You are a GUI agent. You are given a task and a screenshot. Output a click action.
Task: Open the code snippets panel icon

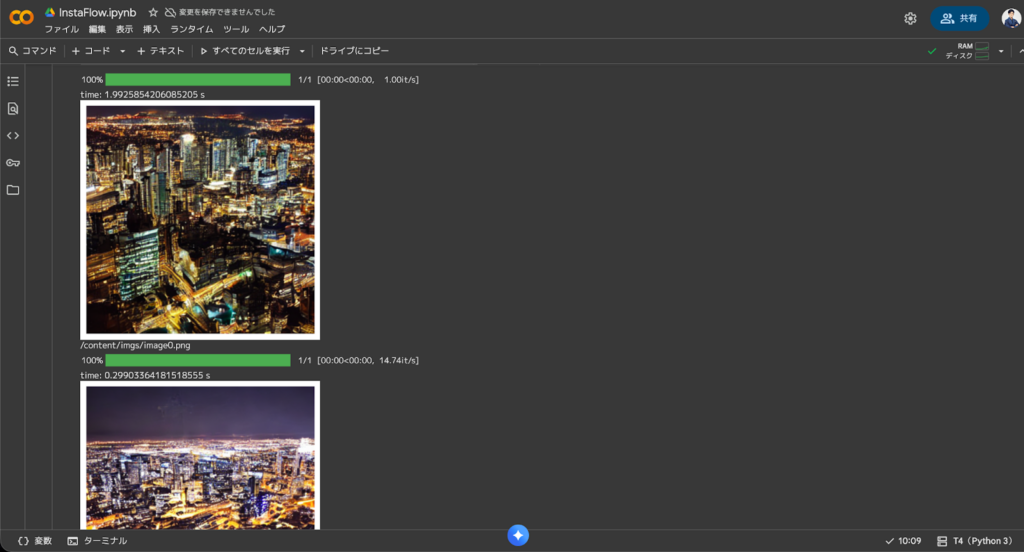point(13,135)
